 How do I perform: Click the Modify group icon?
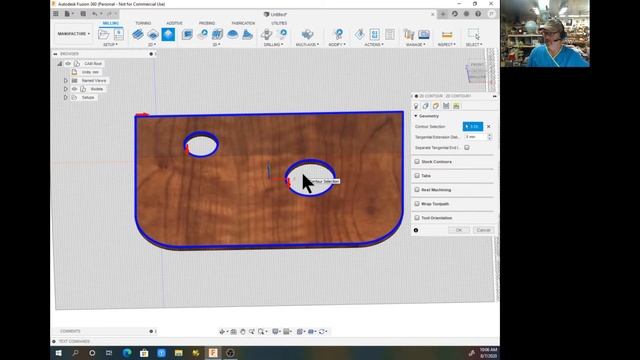pyautogui.click(x=338, y=35)
